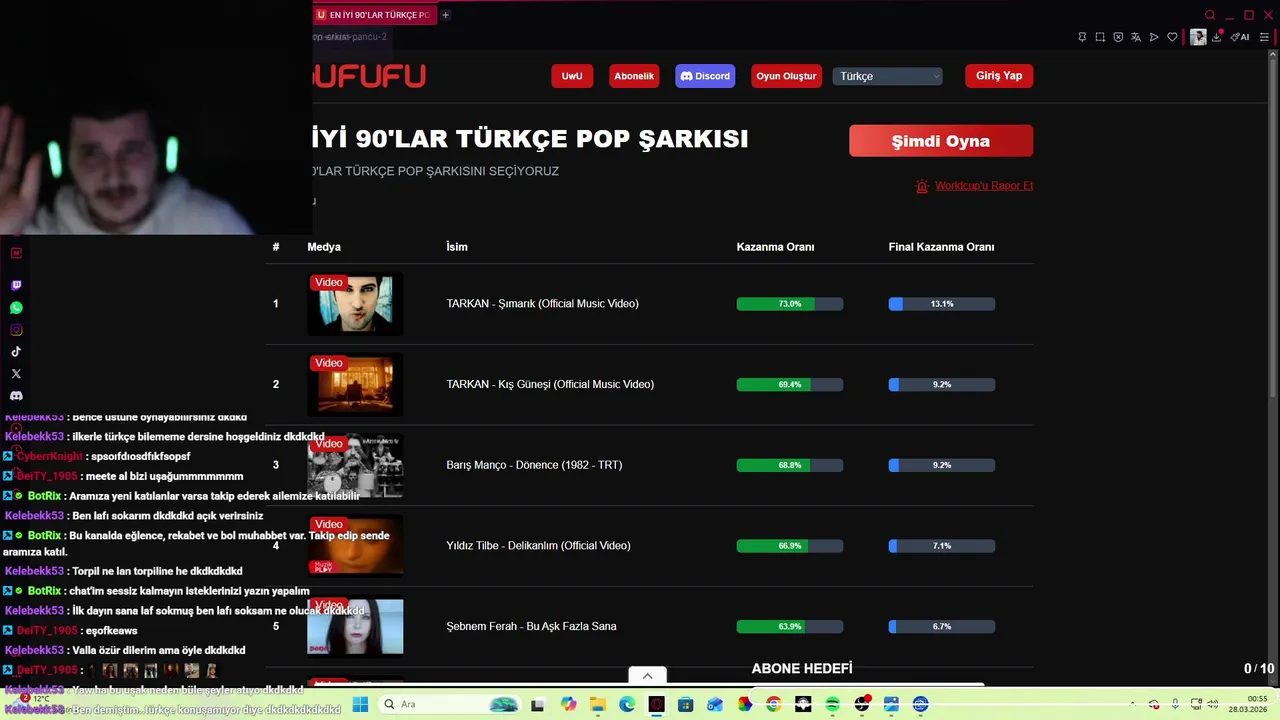Click the İsim column header
1280x720 pixels.
pos(457,247)
